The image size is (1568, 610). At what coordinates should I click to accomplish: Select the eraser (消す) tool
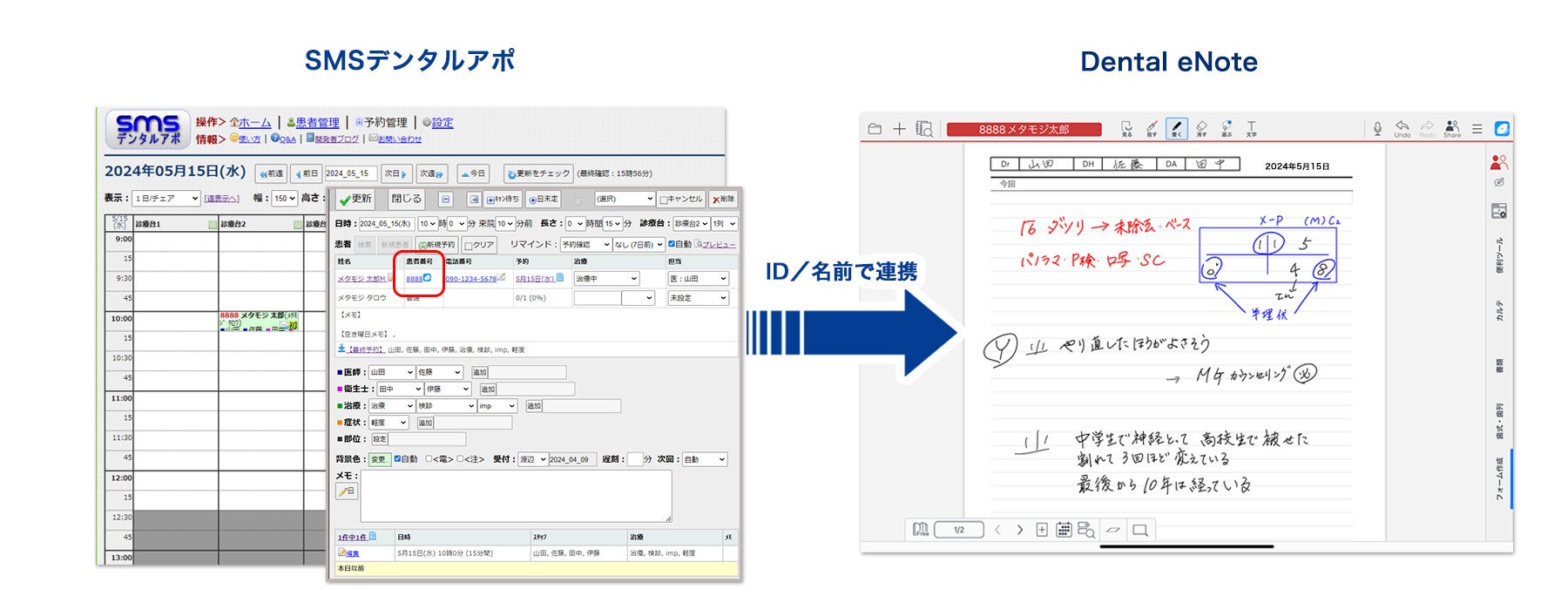pos(1201,129)
